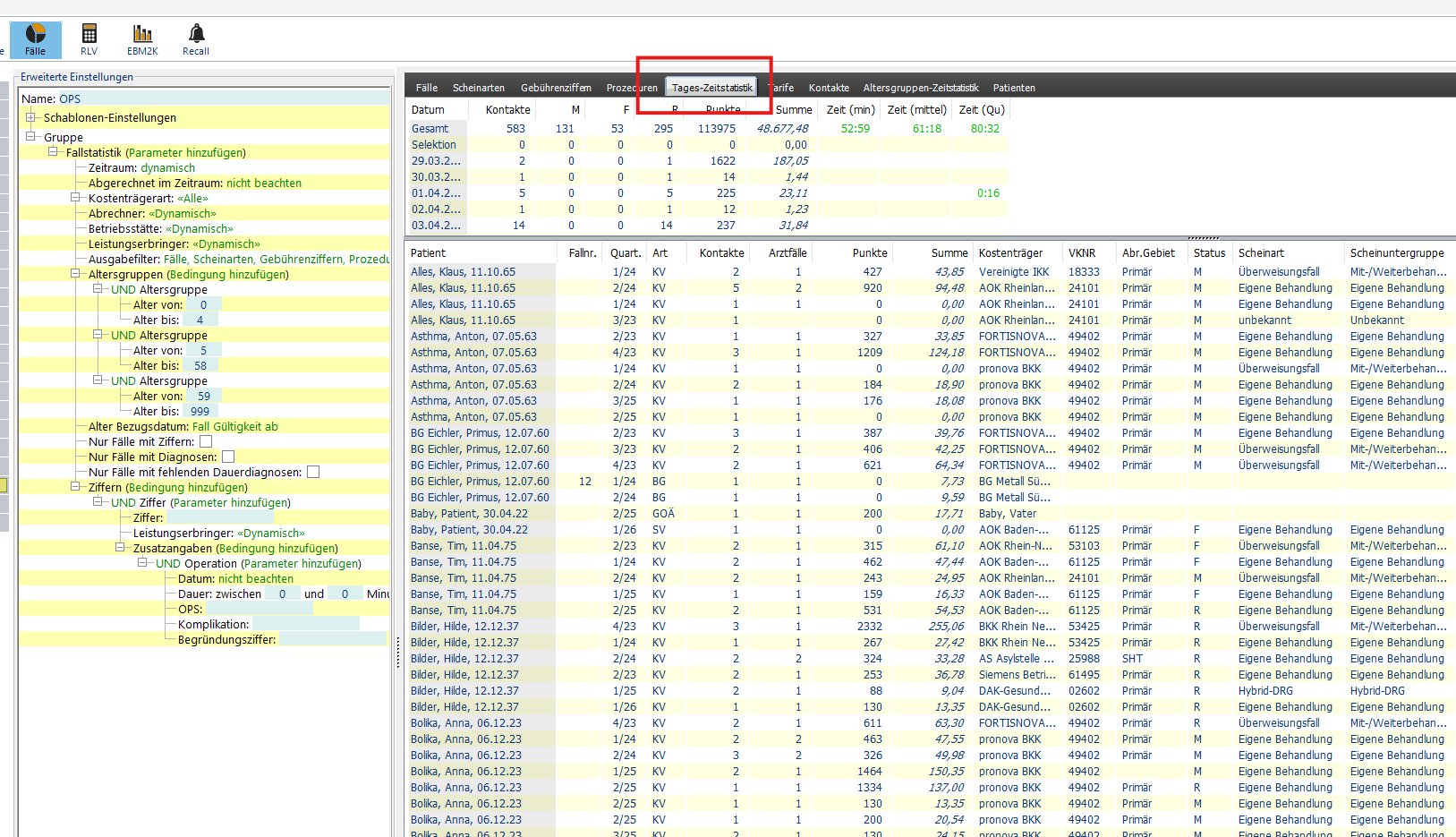The image size is (1456, 837).
Task: Toggle 'Nur Fälle mit Diagnosen' checkbox
Action: tap(228, 457)
